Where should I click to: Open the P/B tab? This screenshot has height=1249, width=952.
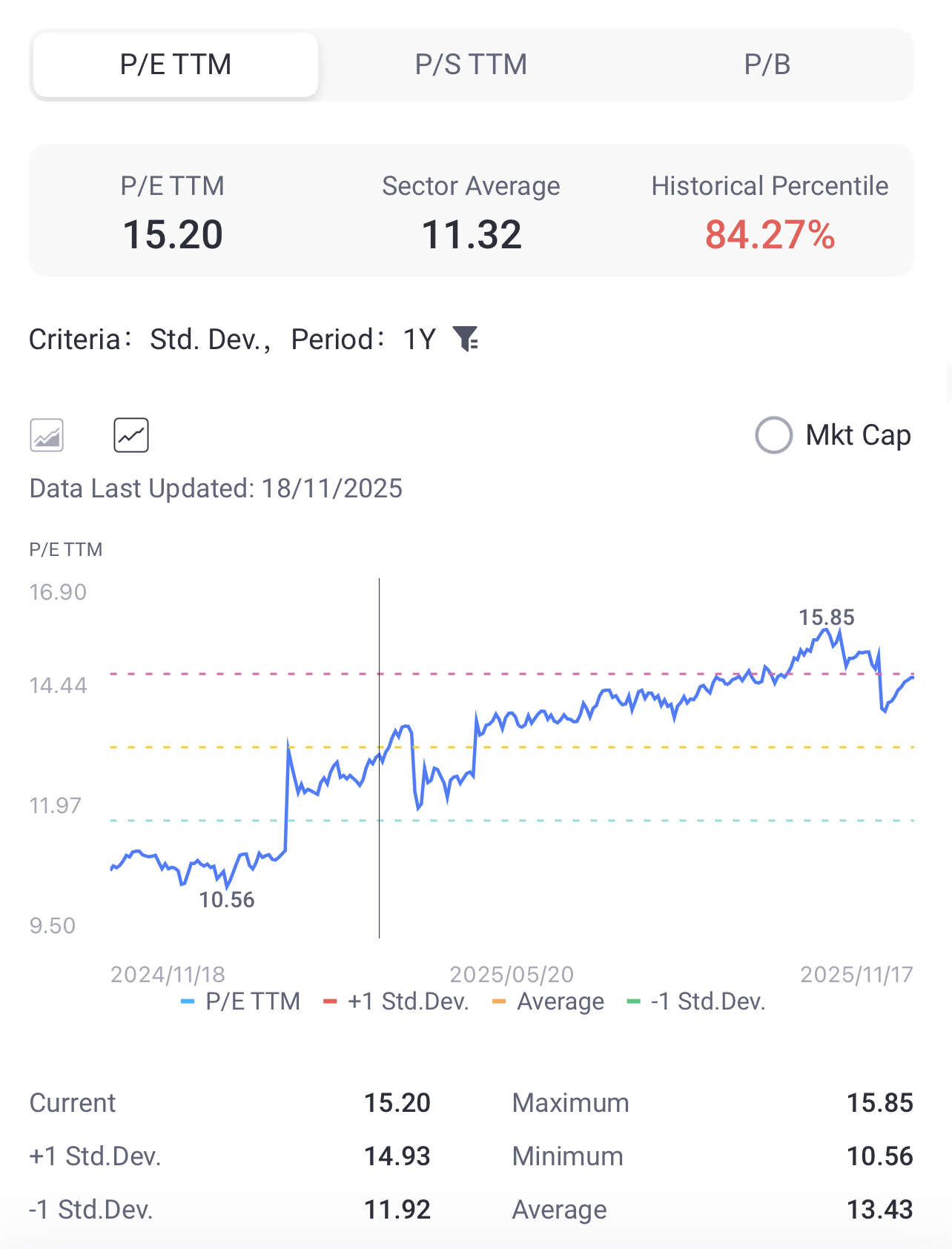[x=767, y=65]
